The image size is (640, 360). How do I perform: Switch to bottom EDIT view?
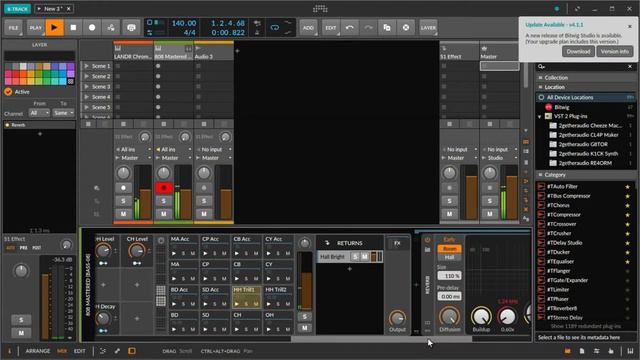80,351
